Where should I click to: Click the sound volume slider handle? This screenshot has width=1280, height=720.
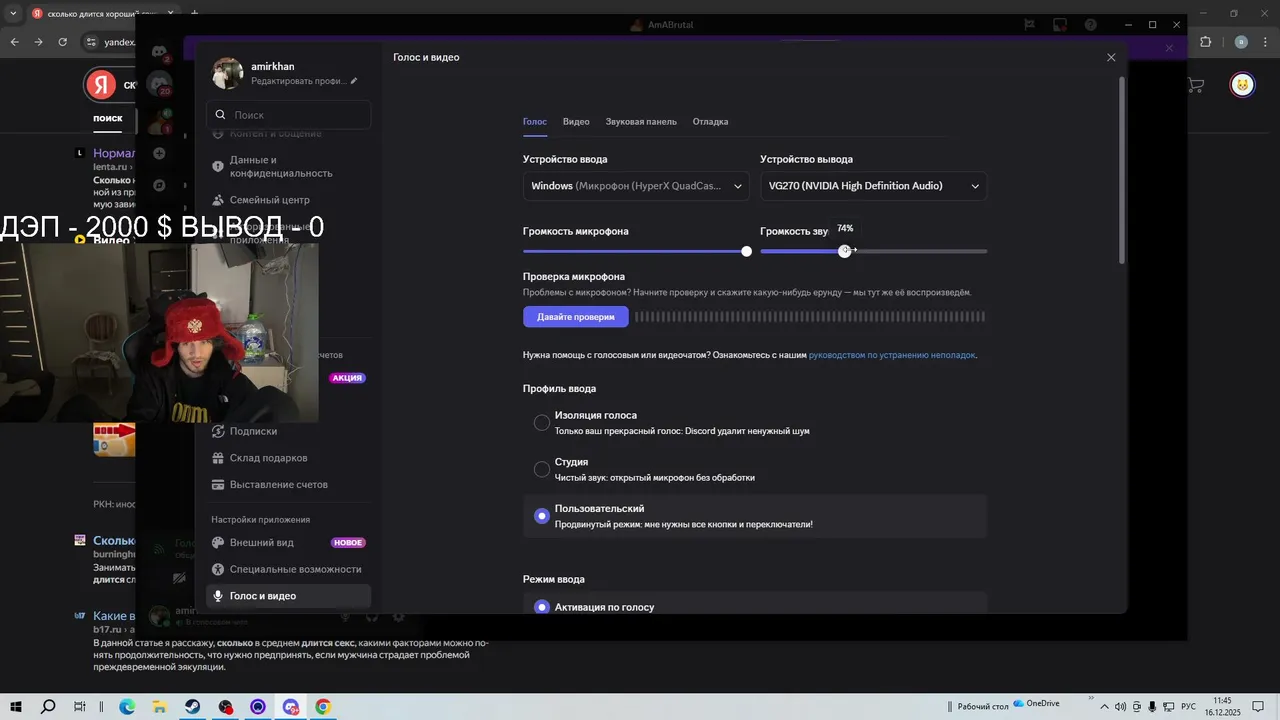pos(845,251)
